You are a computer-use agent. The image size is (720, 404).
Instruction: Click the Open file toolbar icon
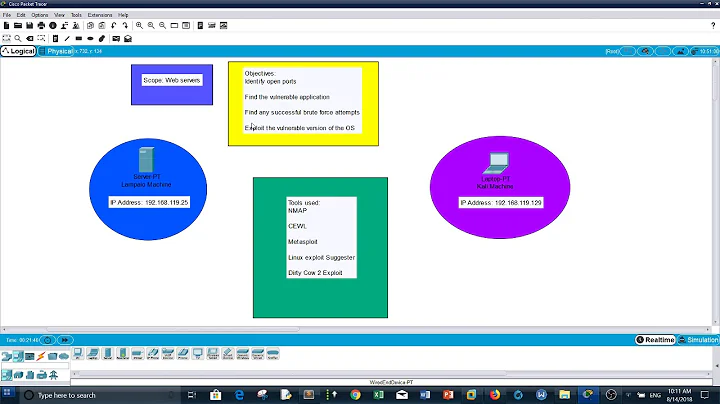point(18,26)
